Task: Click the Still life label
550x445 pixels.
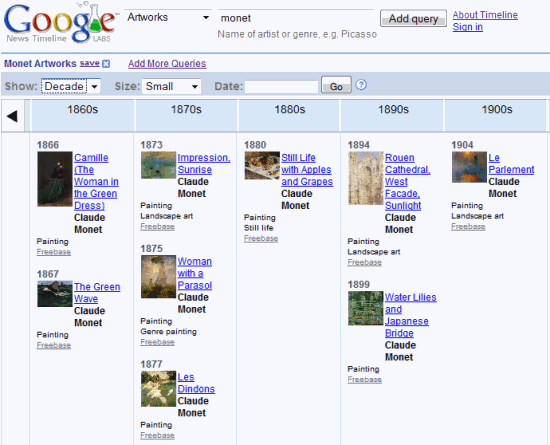Action: click(259, 228)
